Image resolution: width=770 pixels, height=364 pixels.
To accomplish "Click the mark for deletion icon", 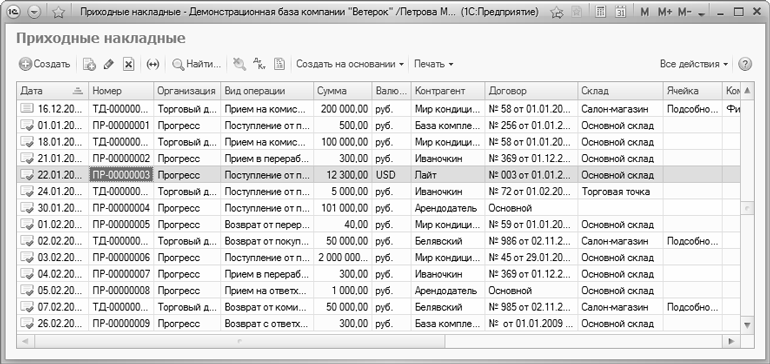I will coord(128,64).
